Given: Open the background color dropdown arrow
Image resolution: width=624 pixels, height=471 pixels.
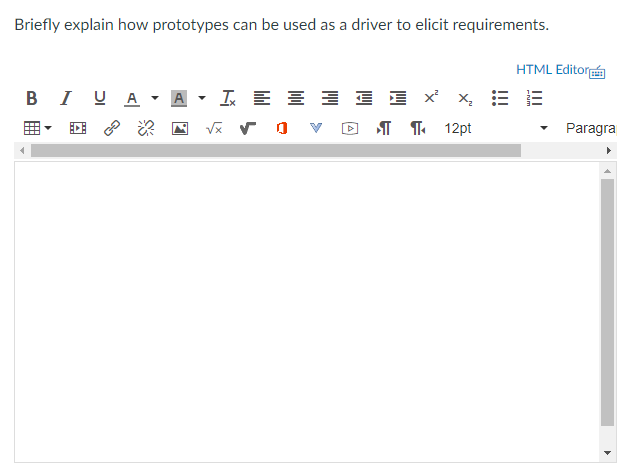Looking at the screenshot, I should point(202,98).
